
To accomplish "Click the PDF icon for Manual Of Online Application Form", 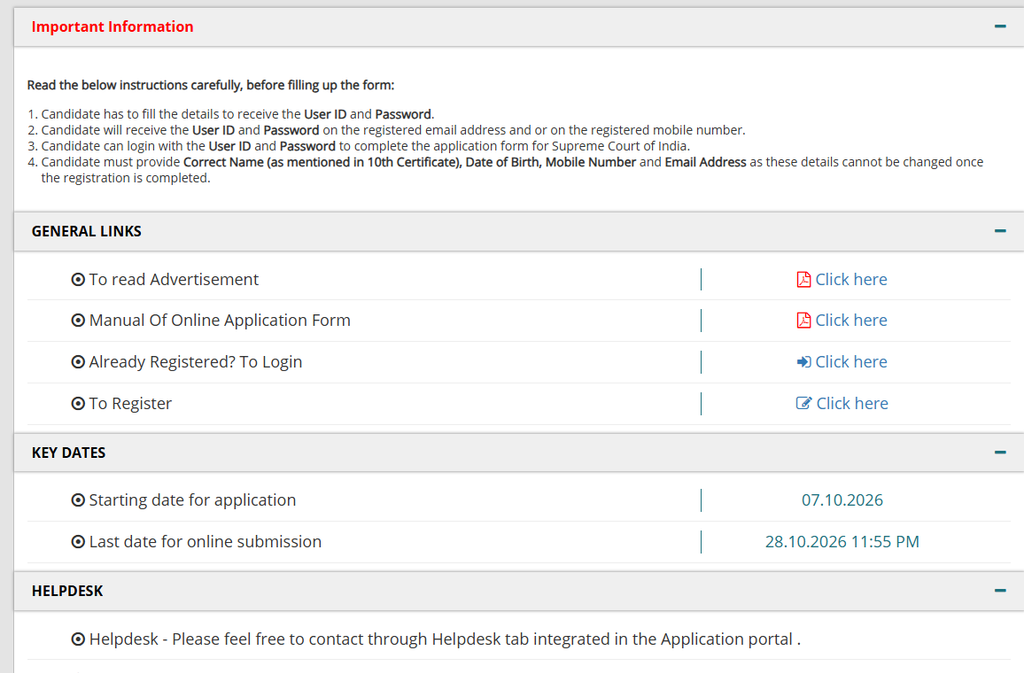I will pos(803,321).
